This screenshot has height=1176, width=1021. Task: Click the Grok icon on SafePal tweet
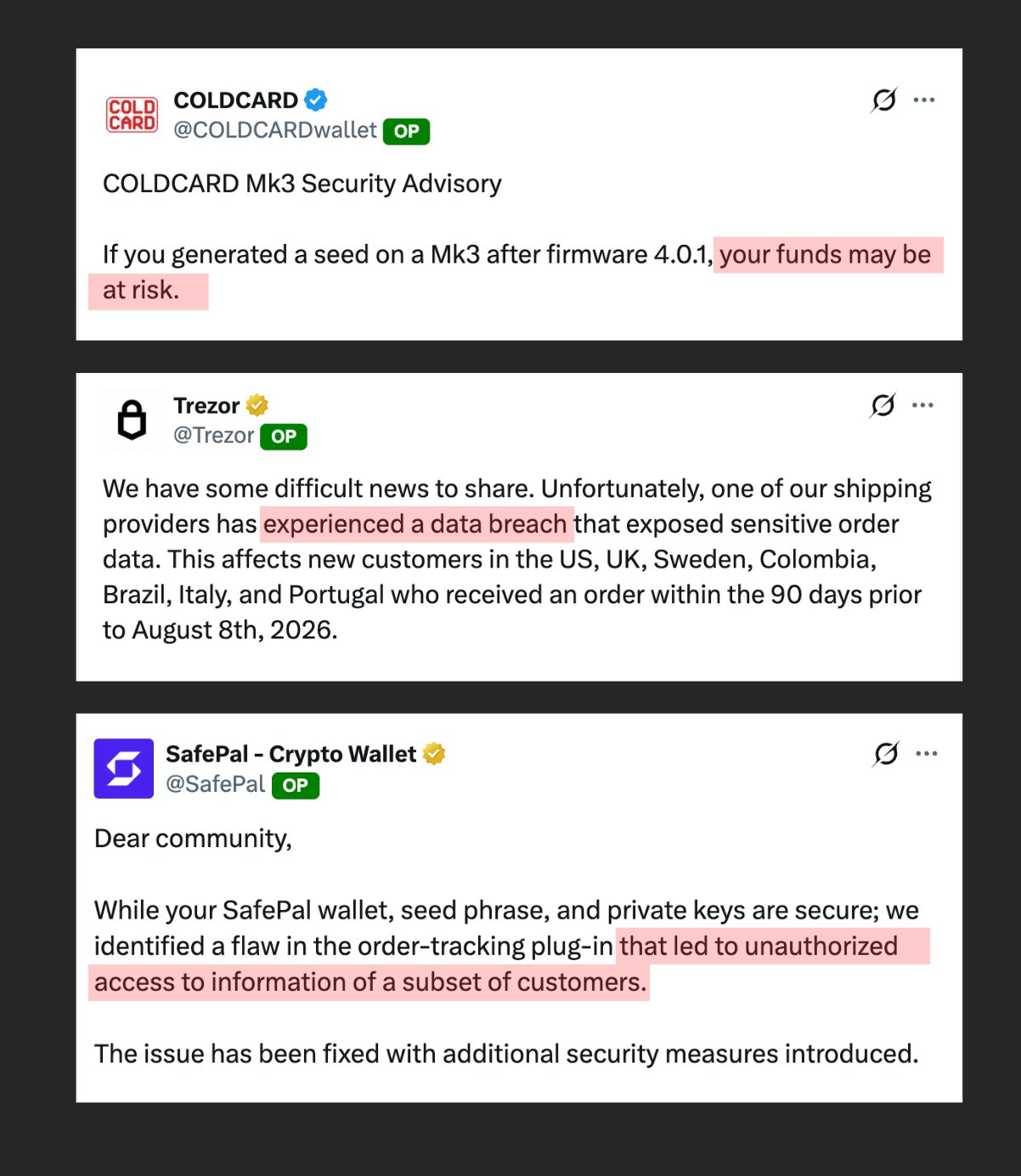coord(886,754)
